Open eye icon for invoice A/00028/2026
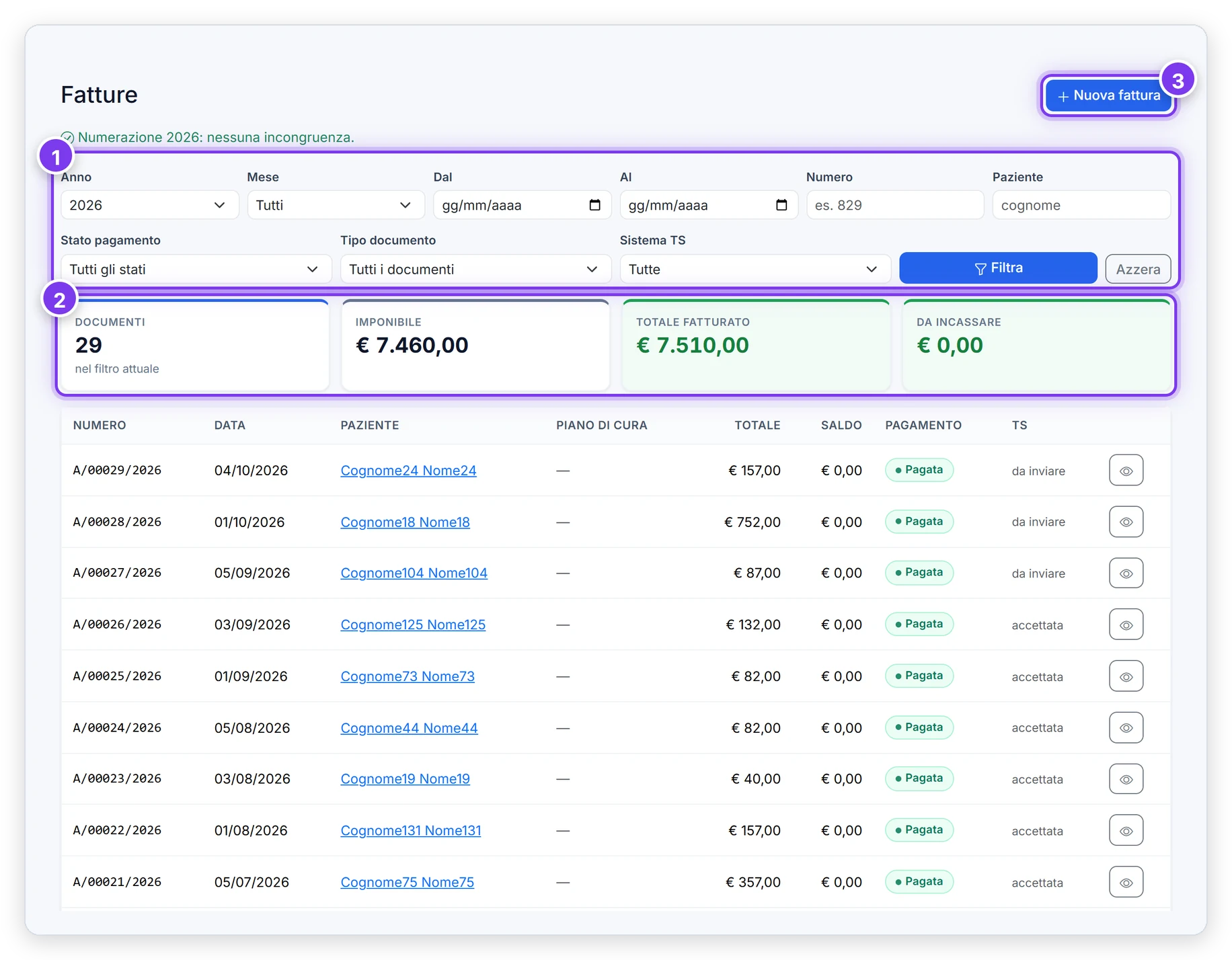This screenshot has height=960, width=1232. pyautogui.click(x=1126, y=522)
